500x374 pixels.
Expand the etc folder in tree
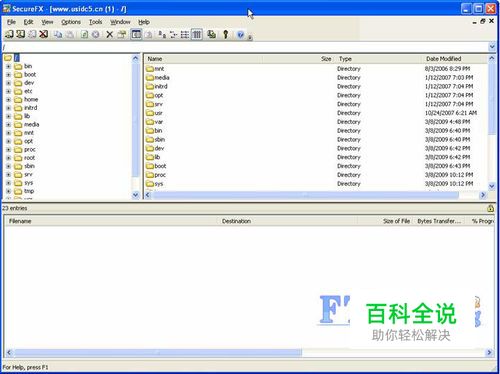8,91
